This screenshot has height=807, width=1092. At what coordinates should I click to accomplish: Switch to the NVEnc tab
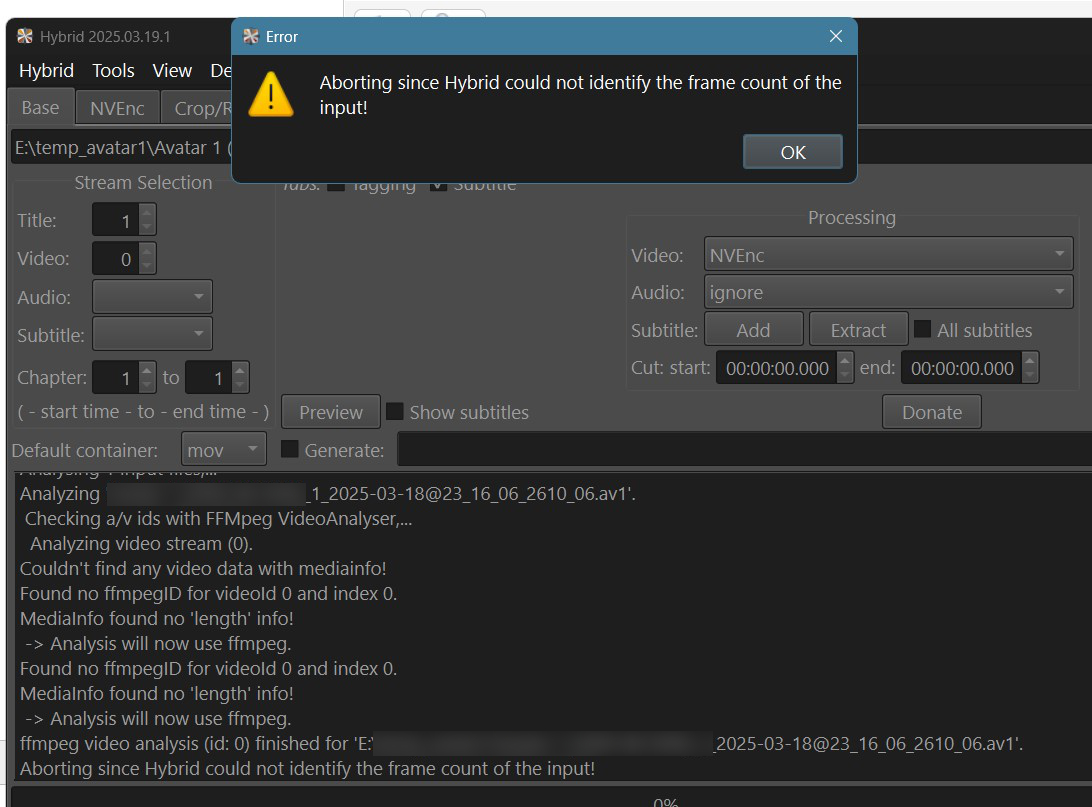coord(117,108)
